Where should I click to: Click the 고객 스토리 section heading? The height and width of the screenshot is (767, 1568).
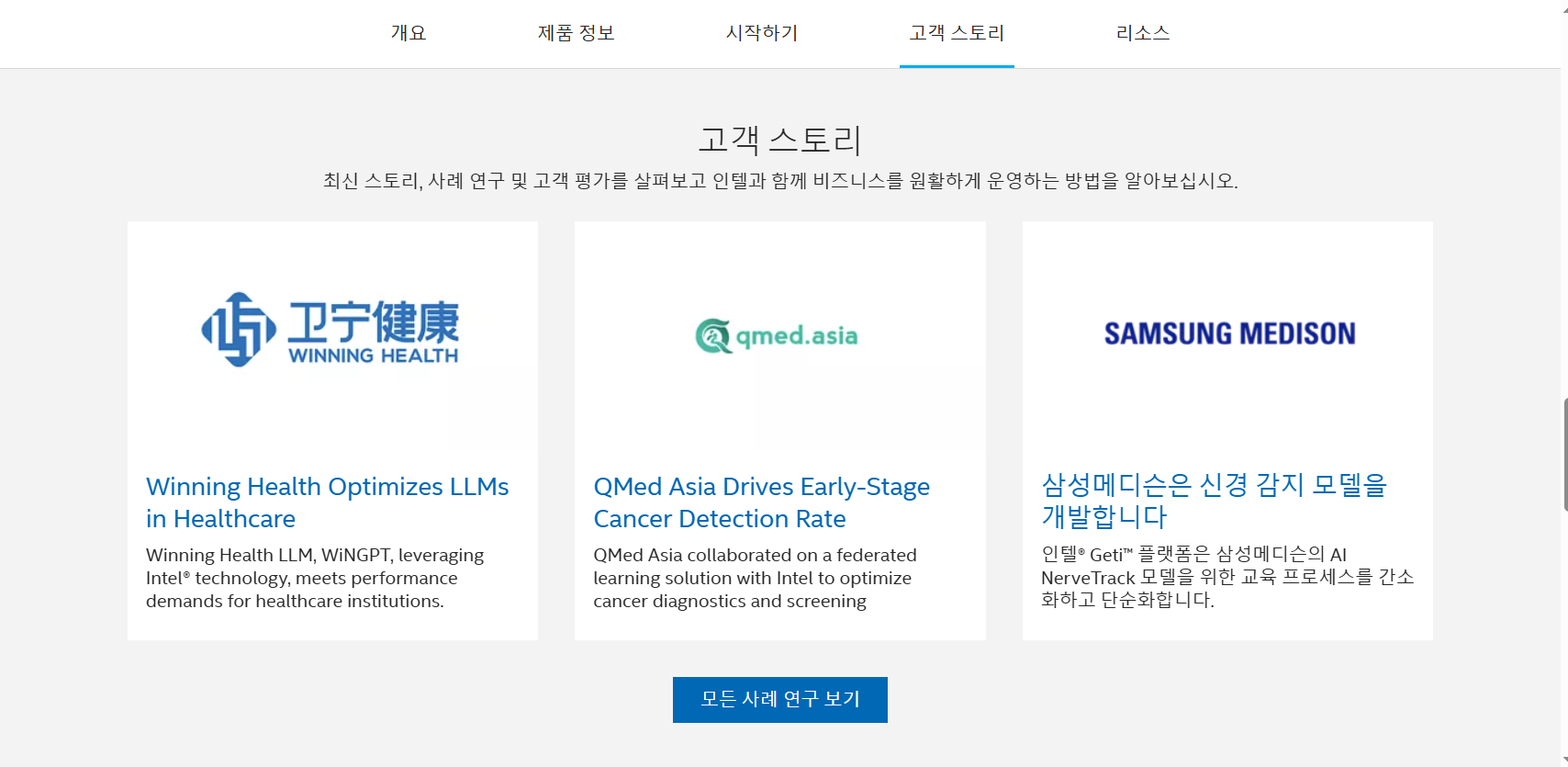tap(780, 140)
